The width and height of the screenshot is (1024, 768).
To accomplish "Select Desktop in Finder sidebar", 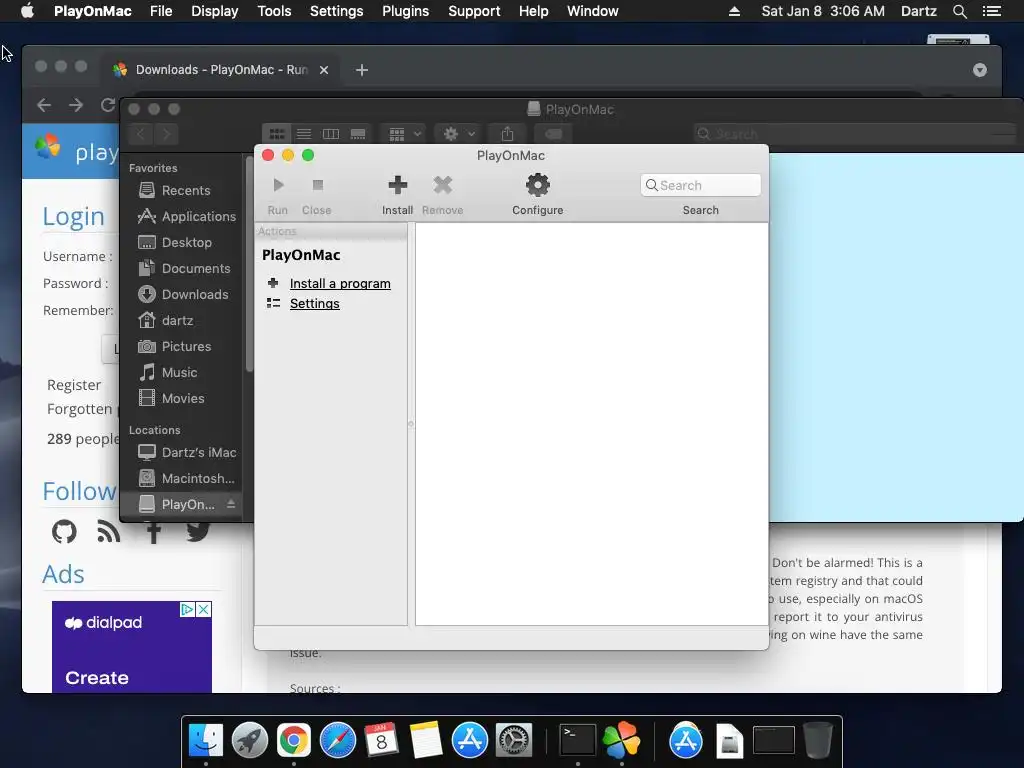I will 174,242.
